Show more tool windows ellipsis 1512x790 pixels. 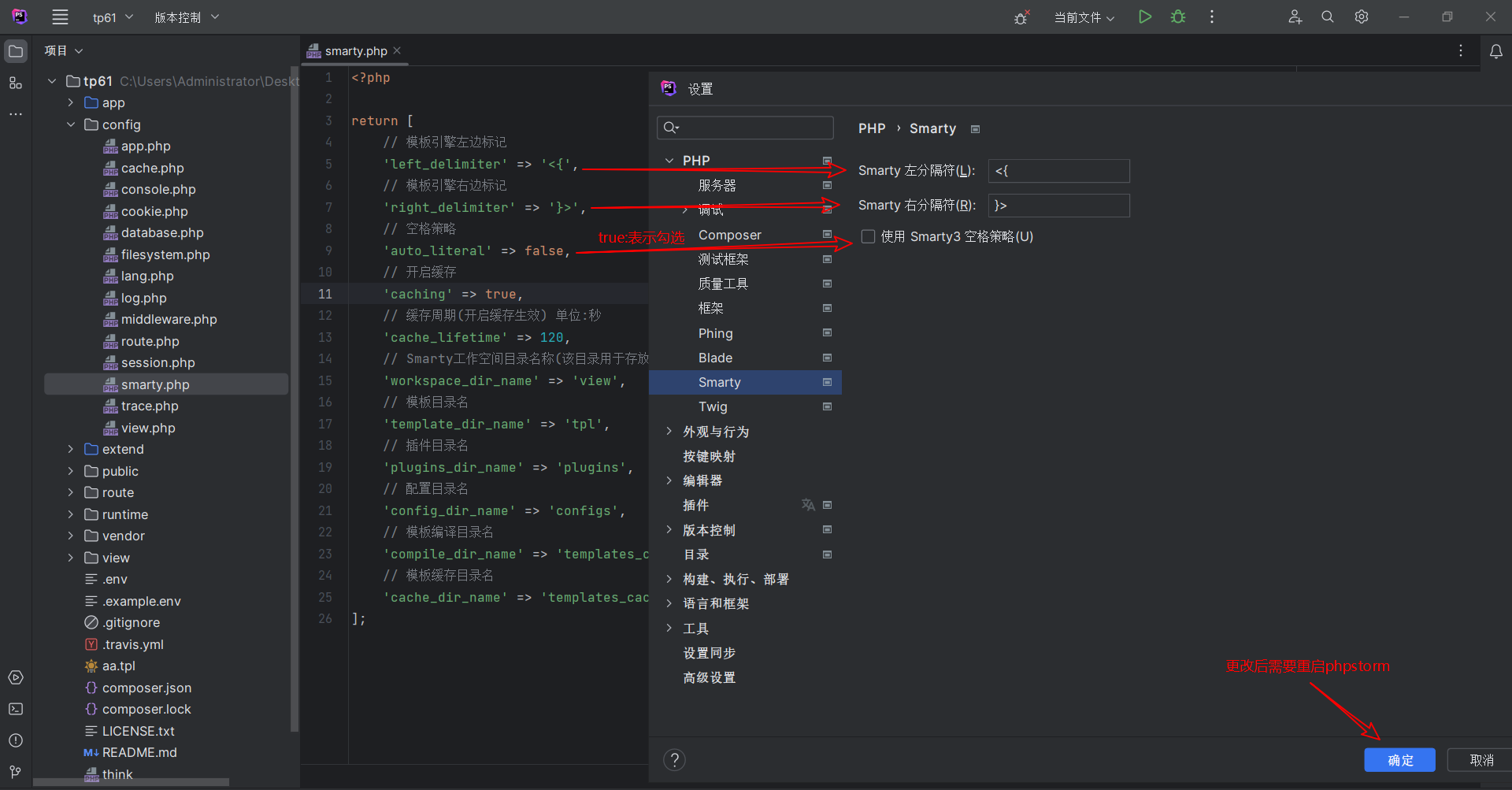(16, 114)
